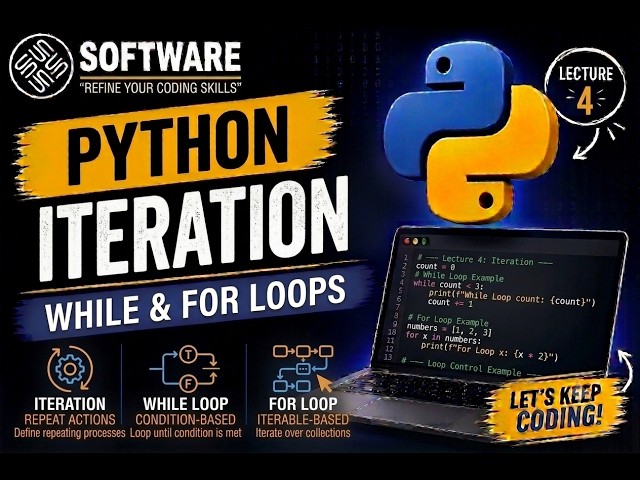
Task: Click the "for x in numbers:" code line
Action: pyautogui.click(x=443, y=338)
